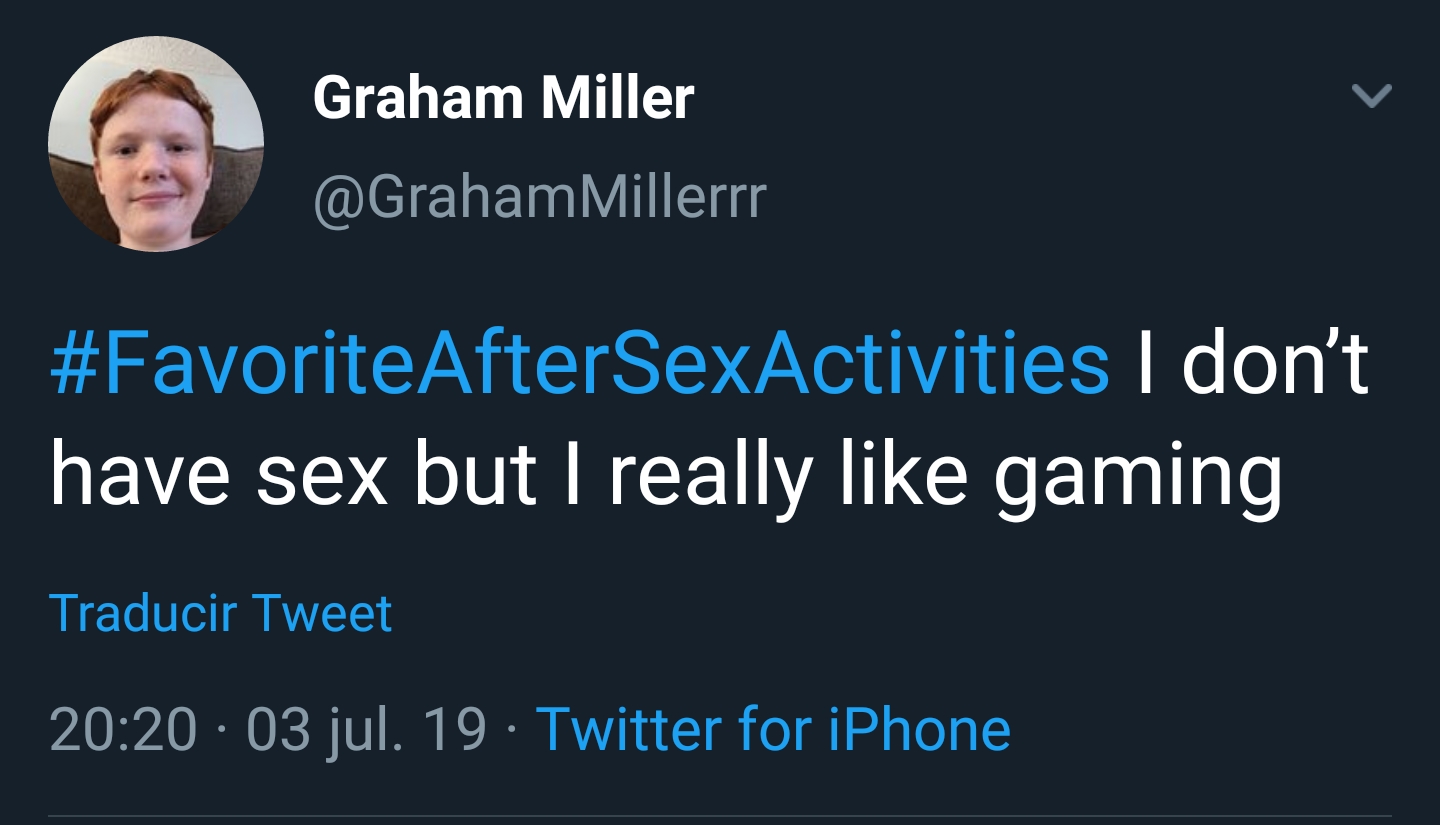Click the word "Miller" in the display name
The height and width of the screenshot is (825, 1440).
[618, 98]
